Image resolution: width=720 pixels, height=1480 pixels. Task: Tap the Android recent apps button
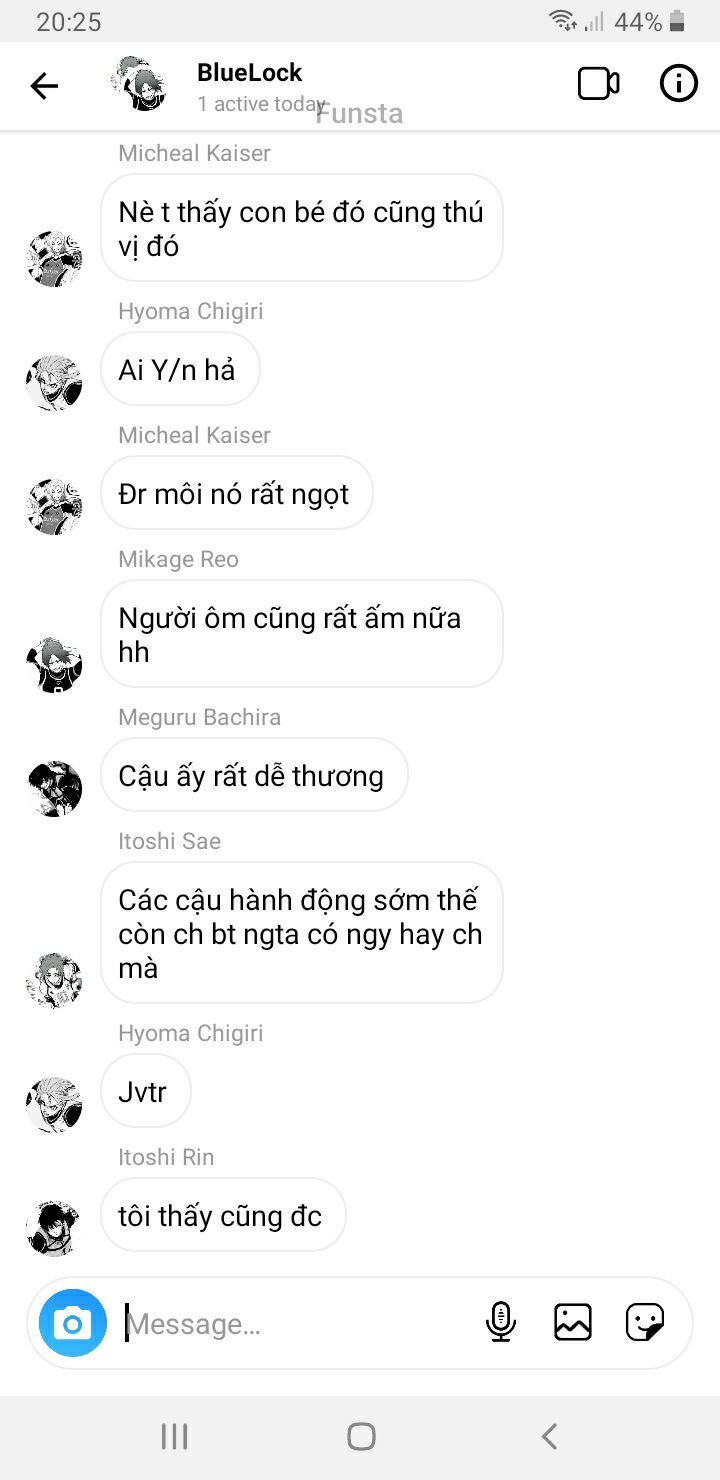click(x=175, y=1437)
